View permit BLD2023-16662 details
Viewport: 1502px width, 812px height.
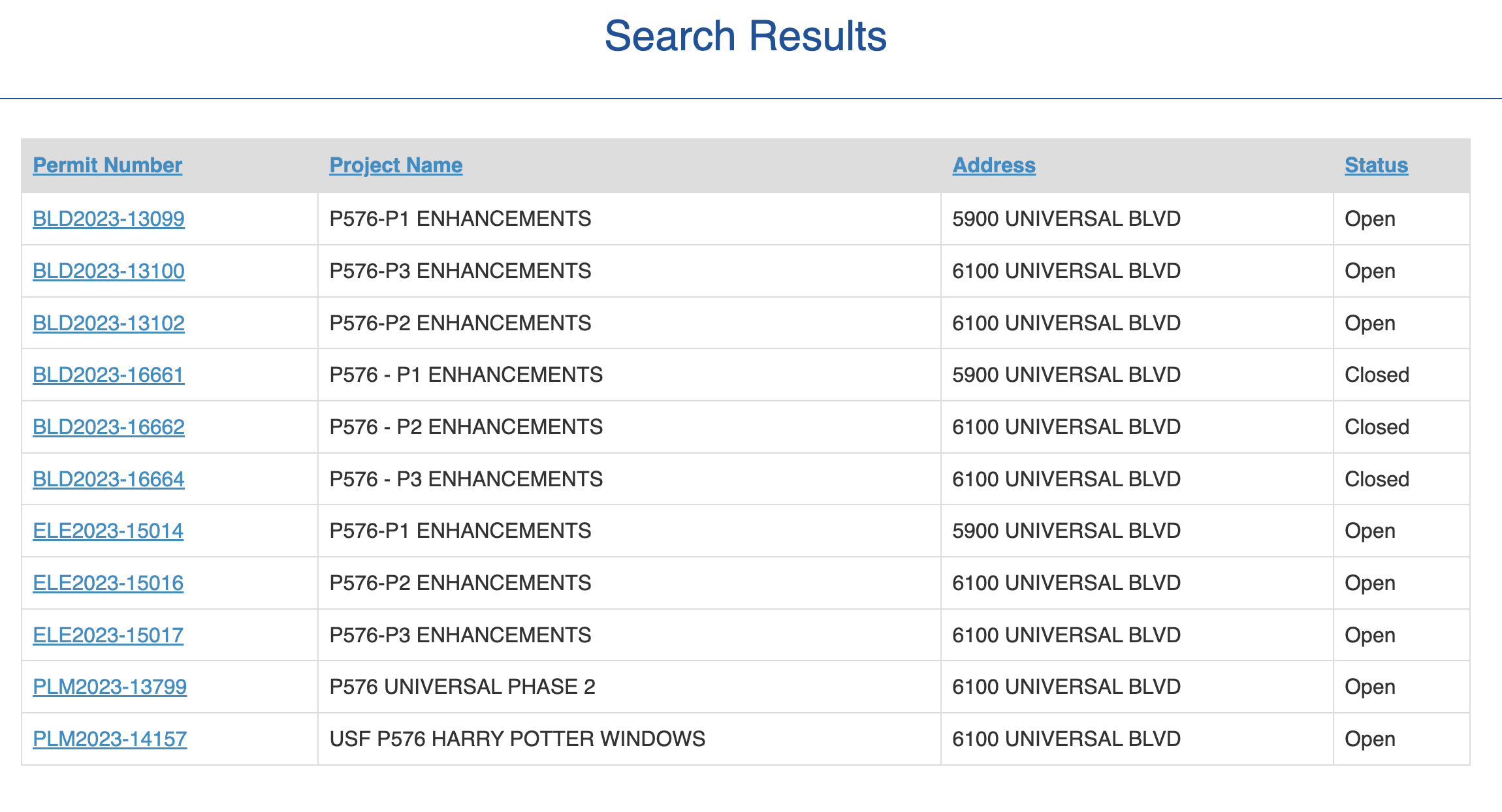108,427
